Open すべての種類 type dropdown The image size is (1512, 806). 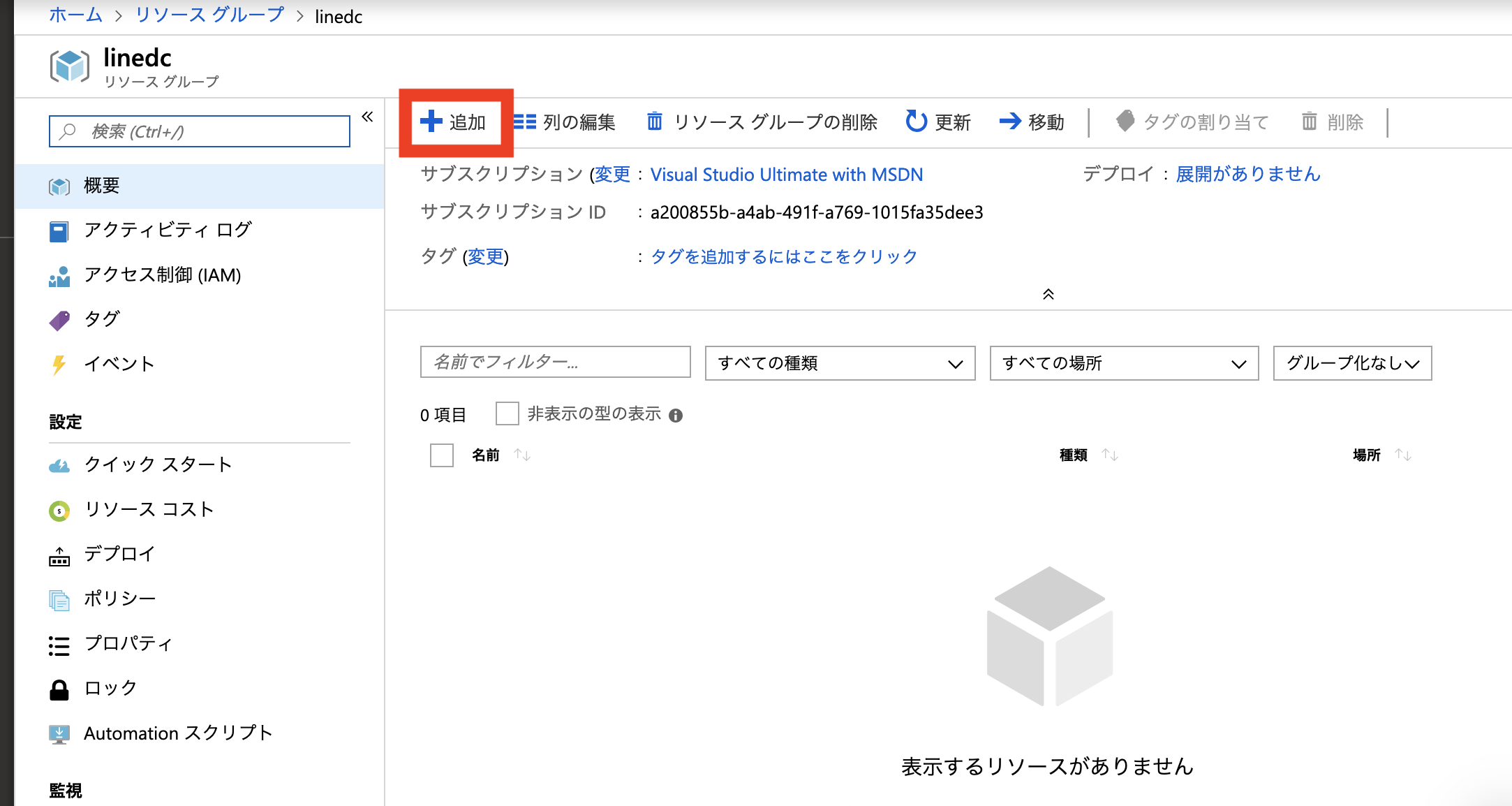coord(840,363)
